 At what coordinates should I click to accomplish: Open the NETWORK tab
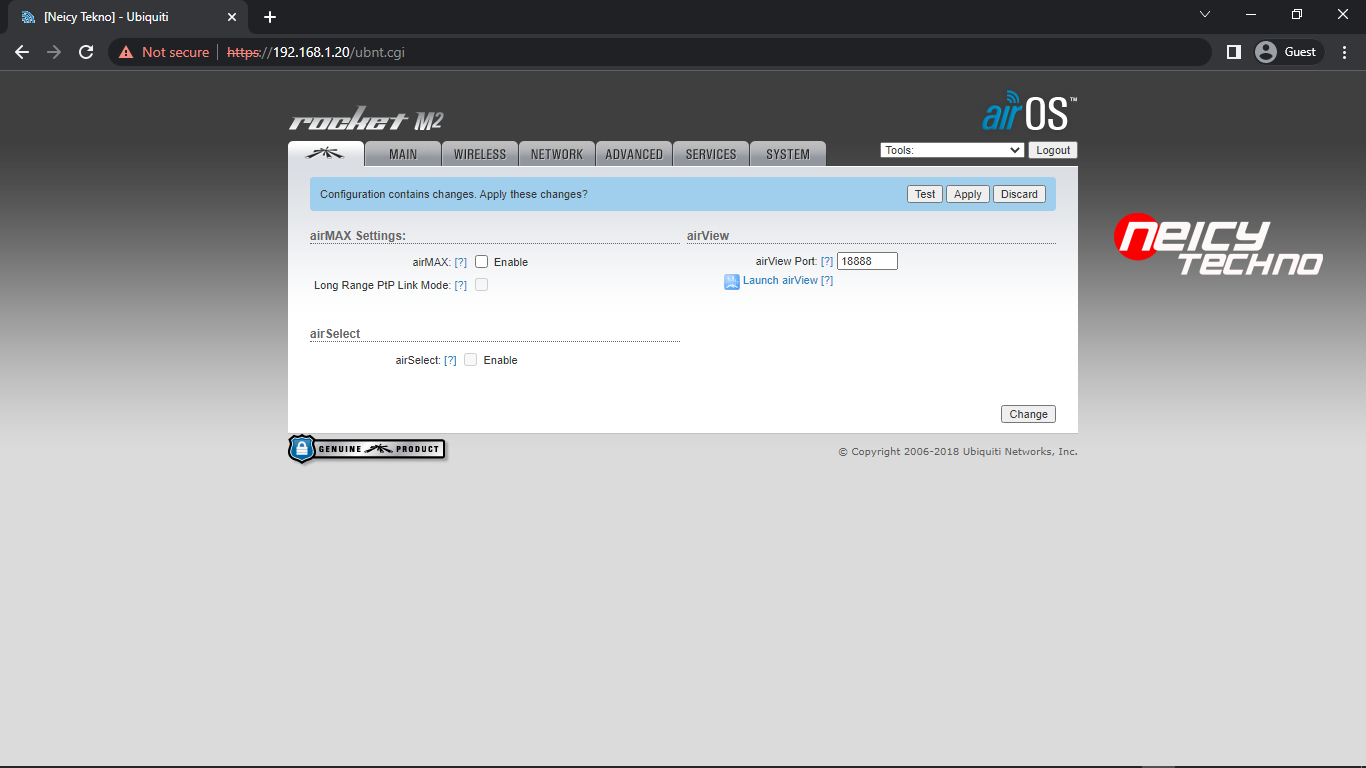pyautogui.click(x=557, y=154)
